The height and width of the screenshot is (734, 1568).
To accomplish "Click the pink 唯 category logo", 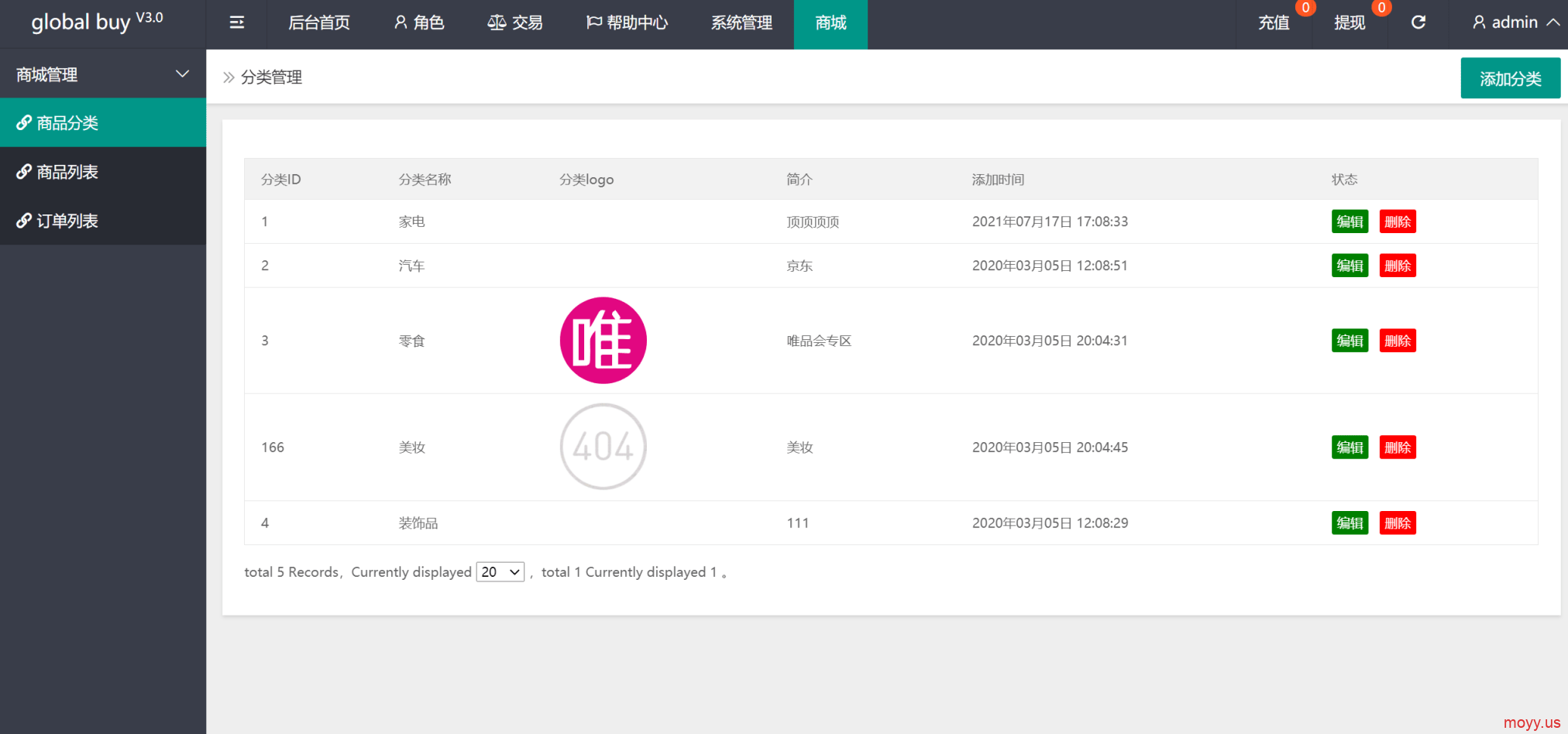I will [603, 341].
